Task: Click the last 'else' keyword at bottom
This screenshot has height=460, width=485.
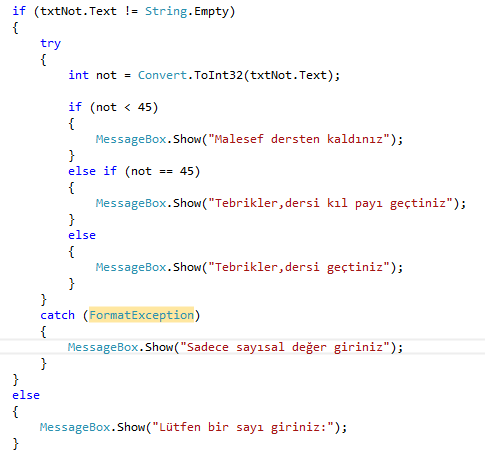Action: [26, 395]
